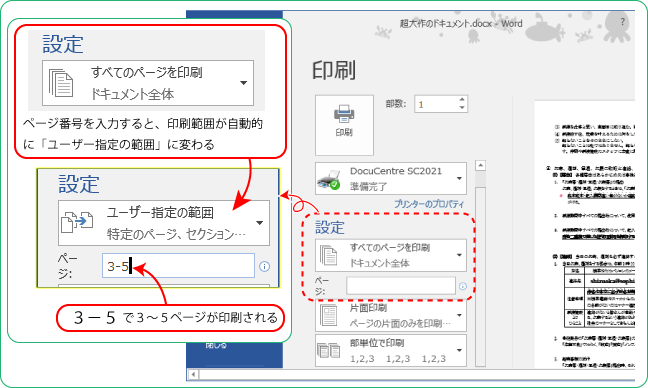Expand the enlarged ユーザー指定の範囲 dropdown
The height and width of the screenshot is (388, 648).
coord(164,223)
